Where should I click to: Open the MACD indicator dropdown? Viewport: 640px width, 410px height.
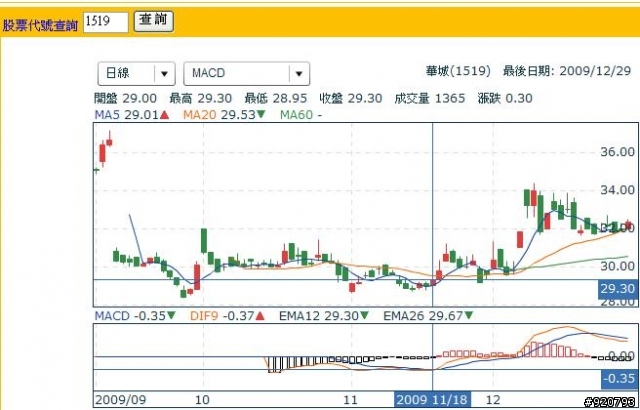pos(247,73)
